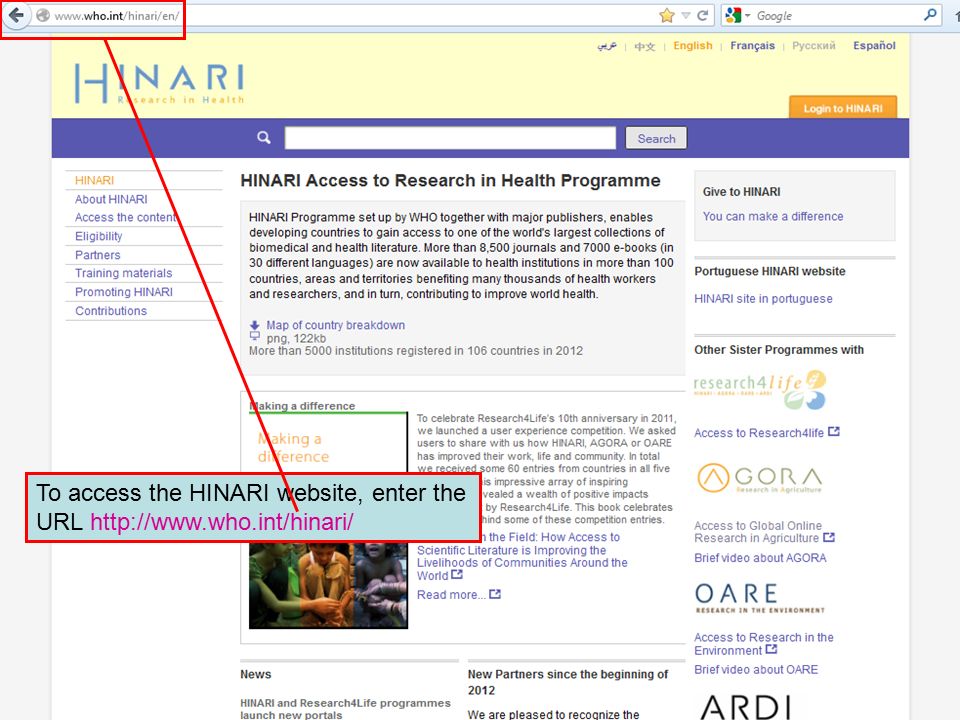Click external link icon after Research in Agriculture

tap(829, 537)
